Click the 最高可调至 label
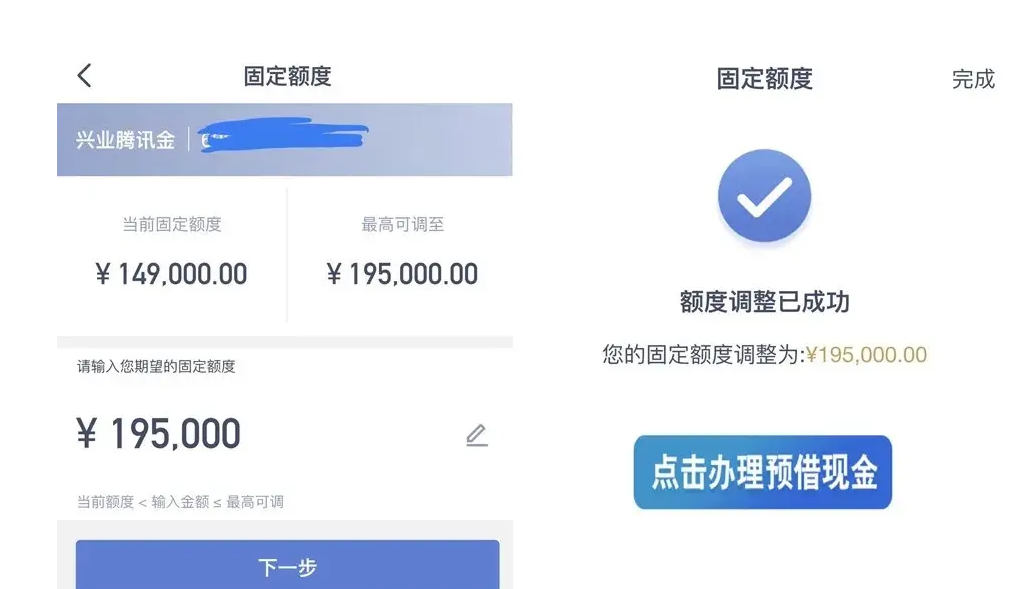1019x589 pixels. 402,224
